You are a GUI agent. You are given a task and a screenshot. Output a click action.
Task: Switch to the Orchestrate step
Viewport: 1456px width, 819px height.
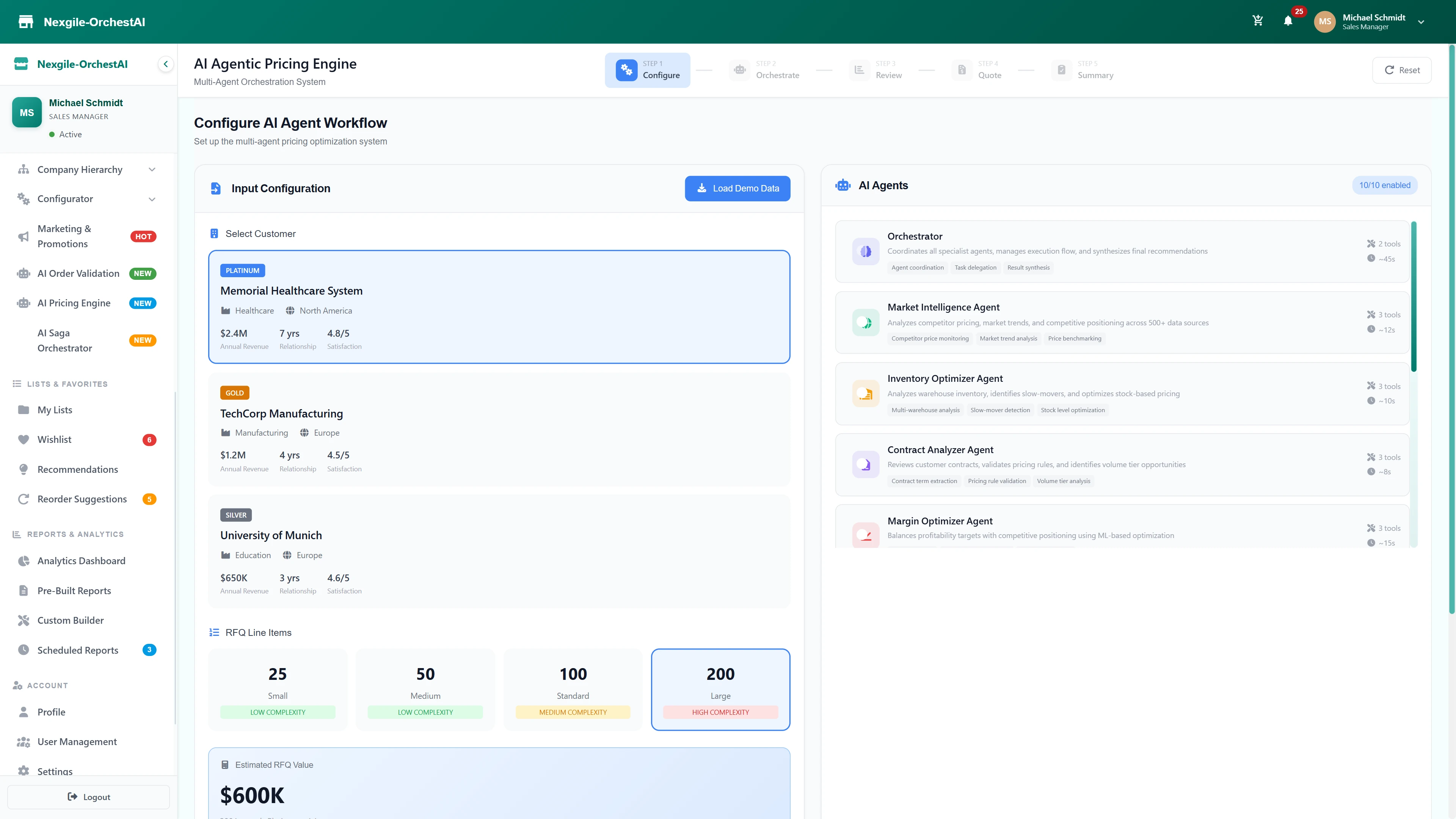pos(766,69)
